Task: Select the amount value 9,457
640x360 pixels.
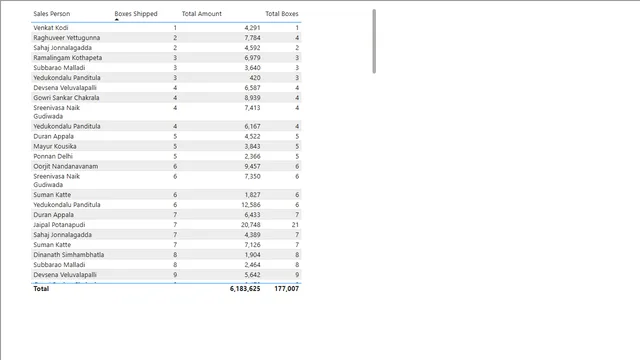Action: 252,166
